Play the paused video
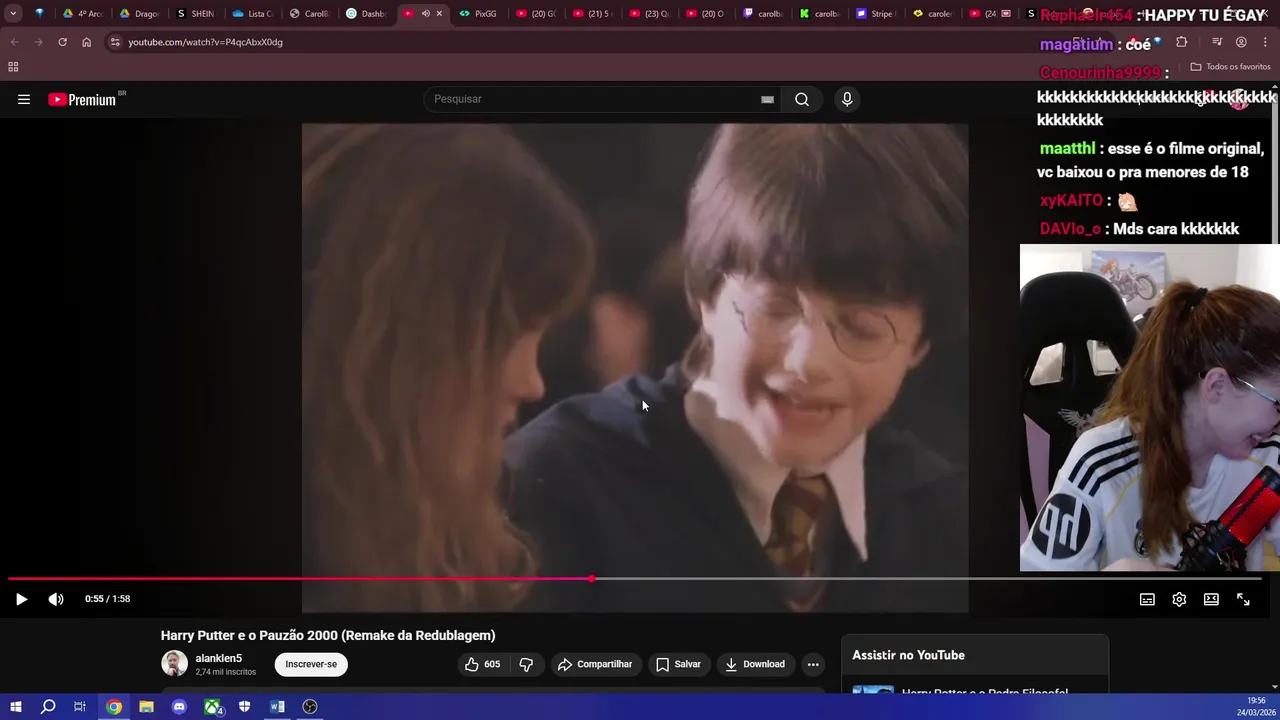 (x=21, y=599)
